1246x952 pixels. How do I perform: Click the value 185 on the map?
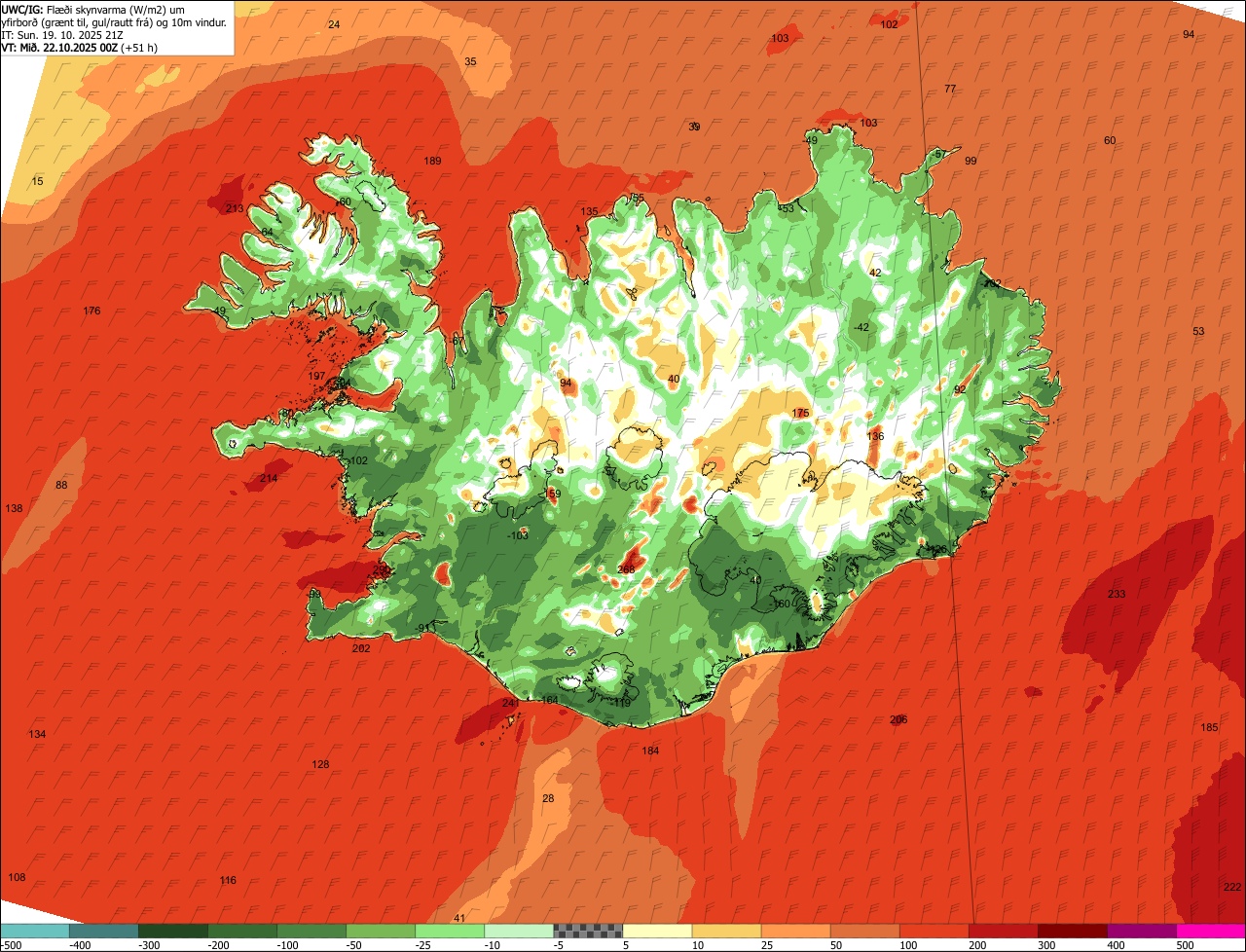(1209, 727)
